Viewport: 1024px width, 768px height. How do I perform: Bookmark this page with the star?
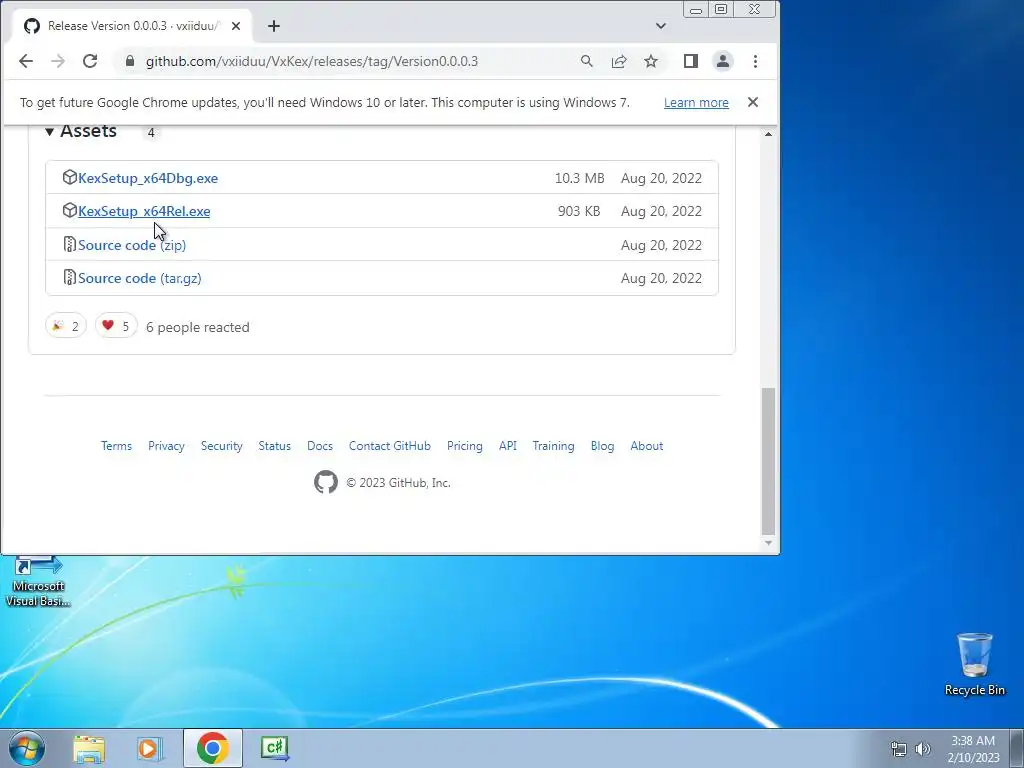(651, 61)
